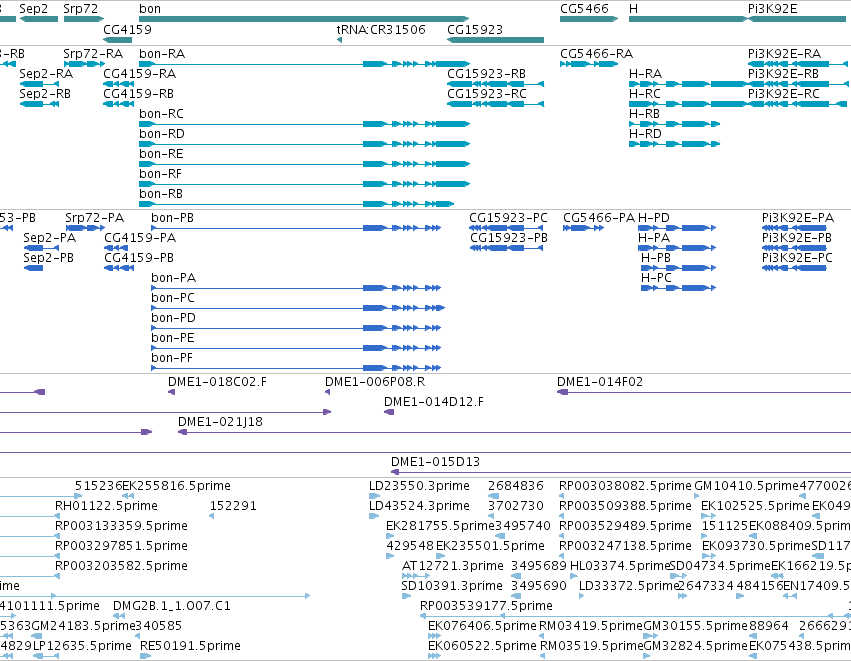
Task: Select the CG15923 gene bar
Action: pos(496,40)
